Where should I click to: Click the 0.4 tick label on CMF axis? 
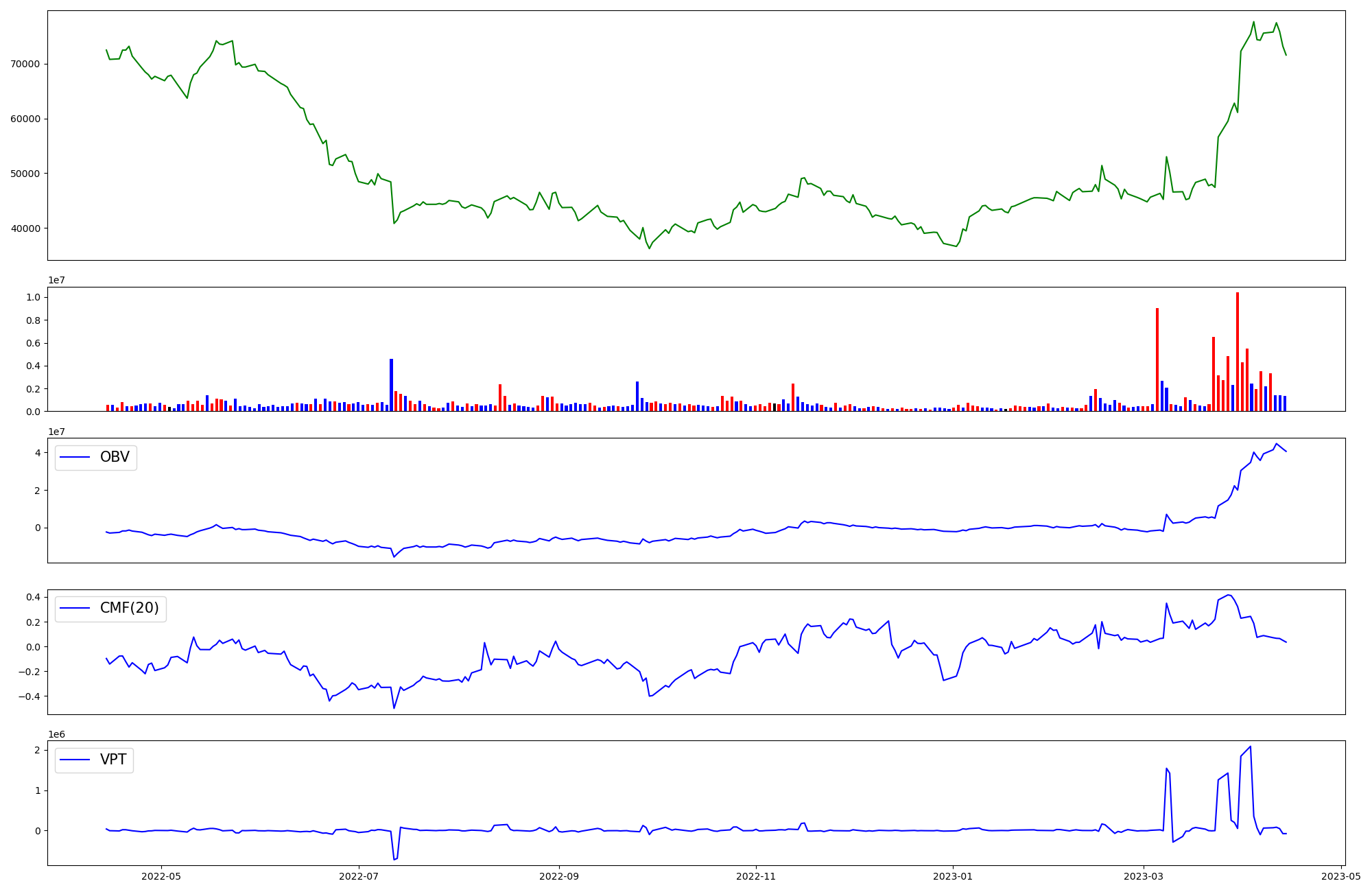point(33,598)
